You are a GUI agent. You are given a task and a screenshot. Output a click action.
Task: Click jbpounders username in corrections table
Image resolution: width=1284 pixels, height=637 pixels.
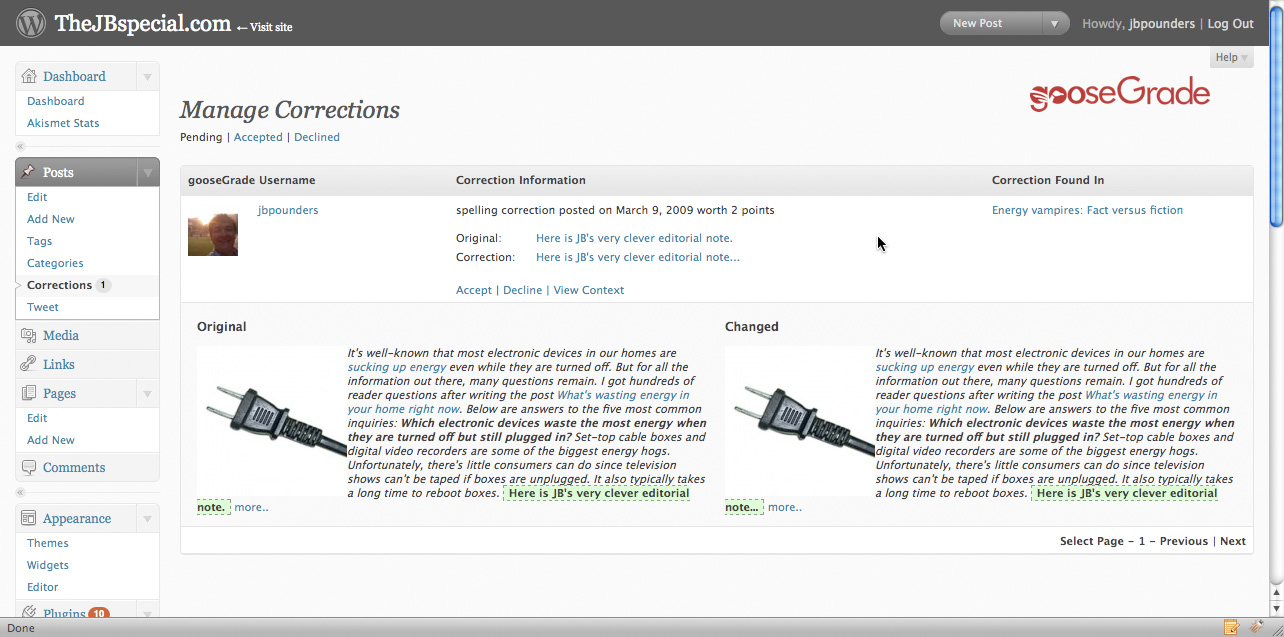288,210
